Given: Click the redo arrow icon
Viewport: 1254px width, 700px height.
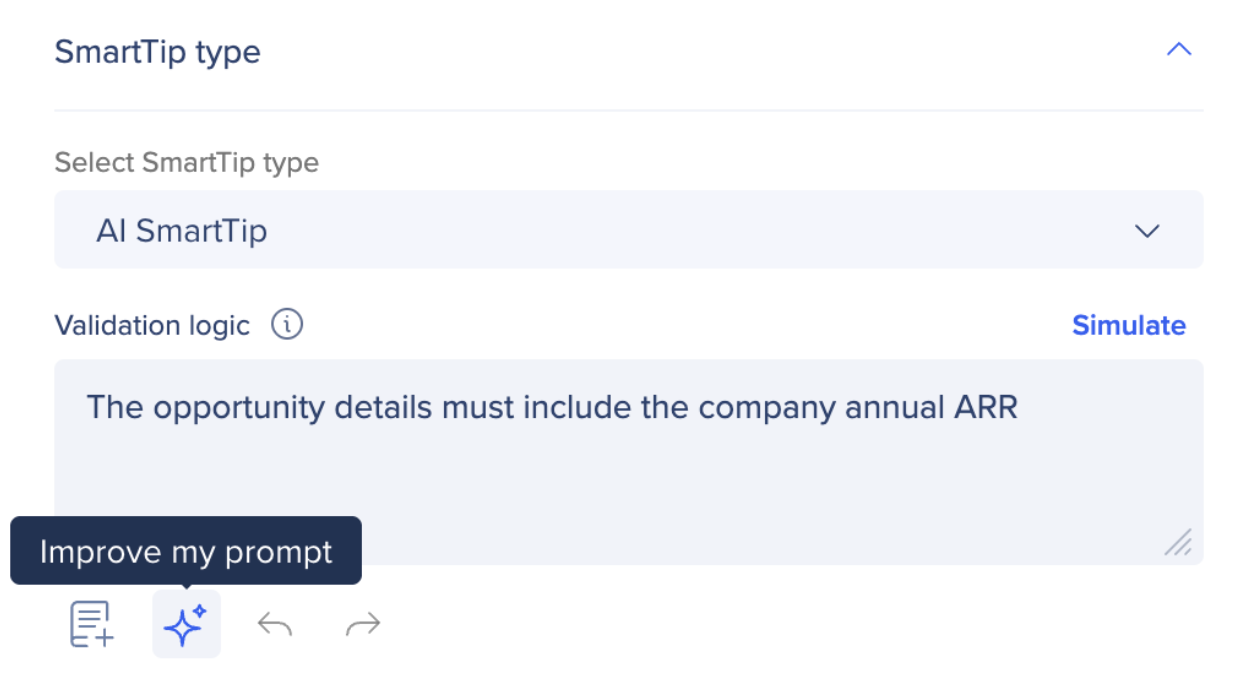Looking at the screenshot, I should 362,625.
